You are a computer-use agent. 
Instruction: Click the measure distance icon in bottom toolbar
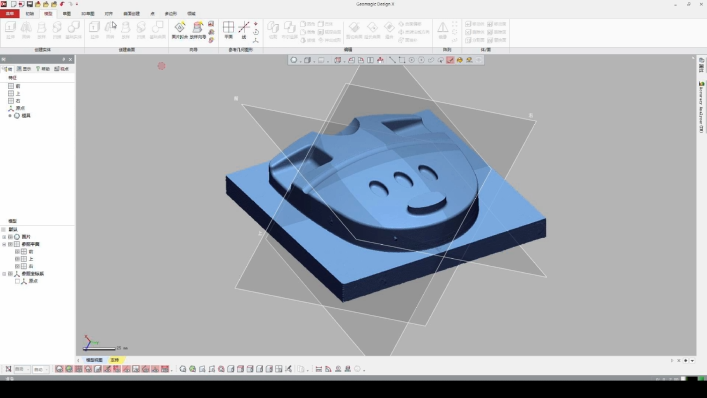[318, 369]
